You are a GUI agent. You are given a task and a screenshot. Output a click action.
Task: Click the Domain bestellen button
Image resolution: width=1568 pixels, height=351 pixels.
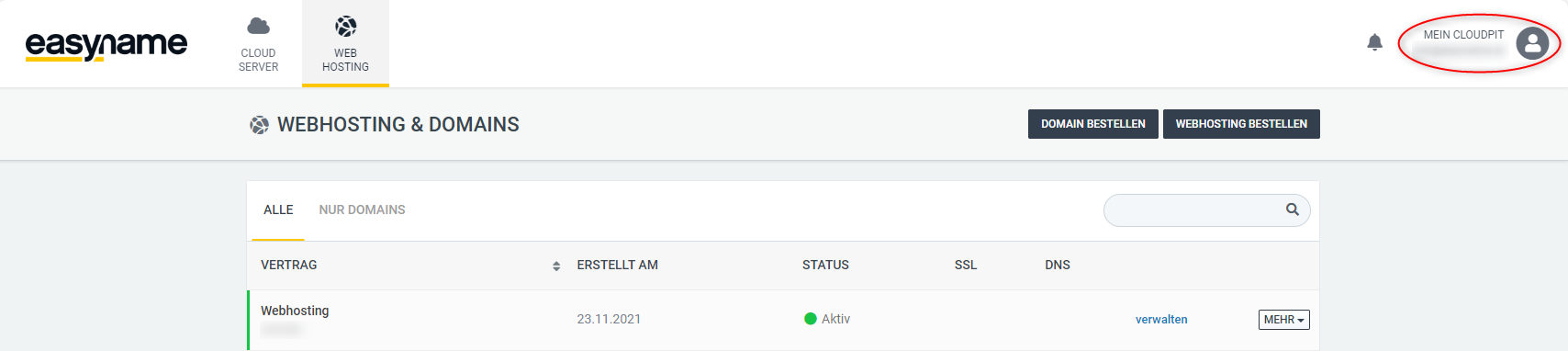pyautogui.click(x=1092, y=124)
